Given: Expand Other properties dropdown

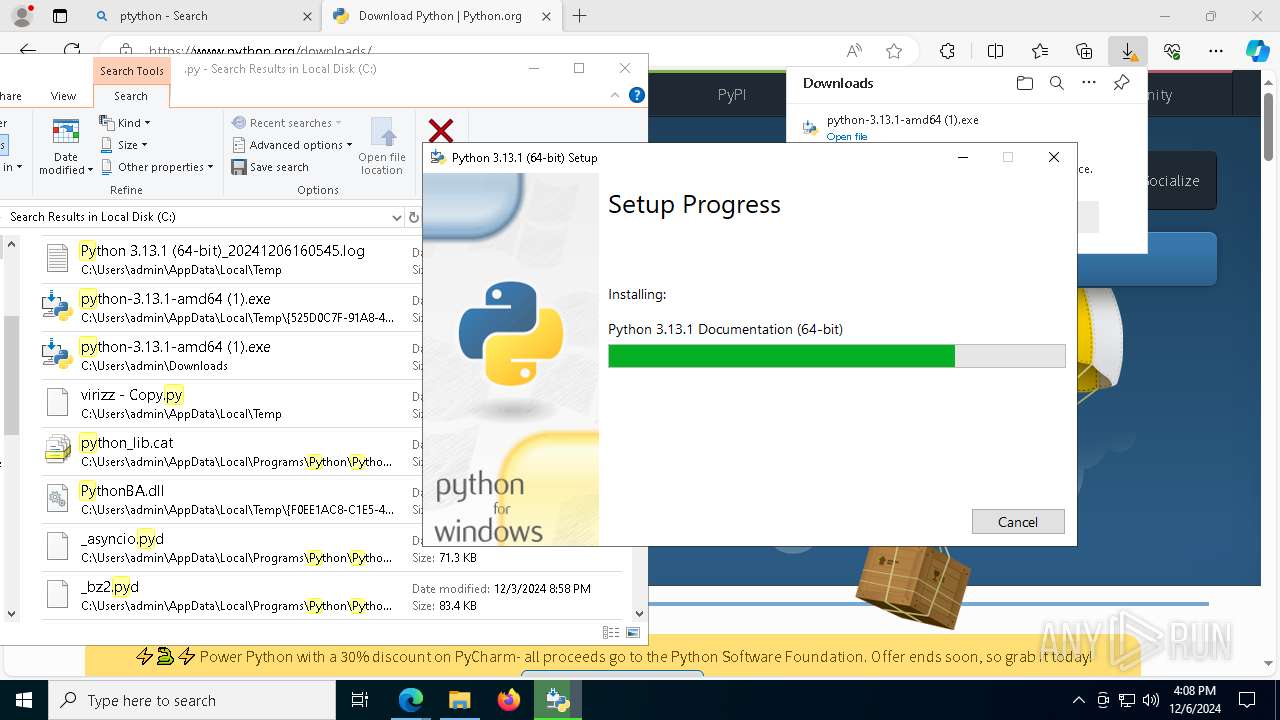Looking at the screenshot, I should click(x=157, y=167).
